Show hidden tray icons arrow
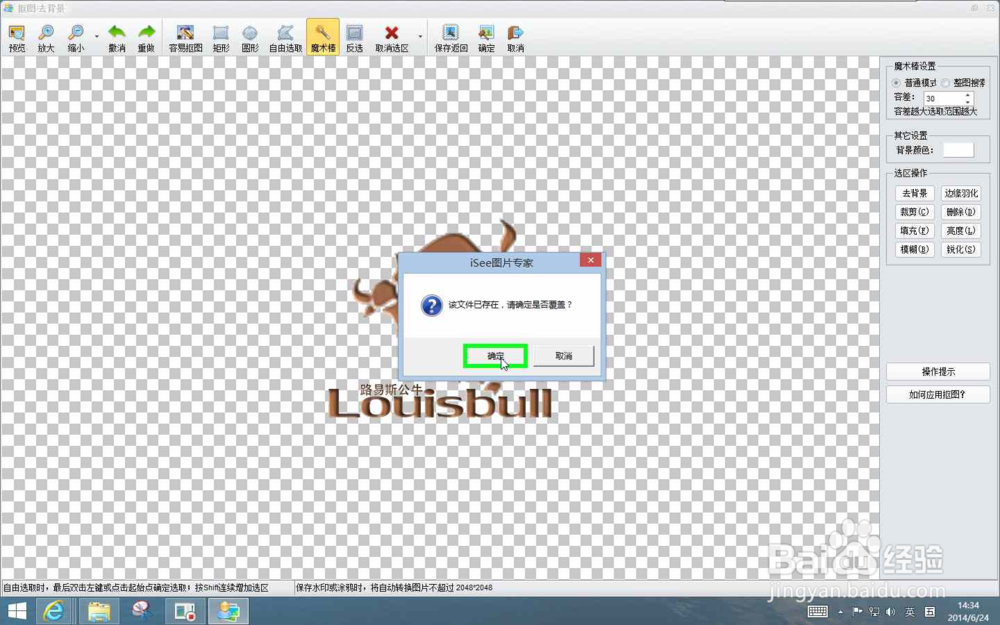Viewport: 1000px width, 625px height. 841,612
